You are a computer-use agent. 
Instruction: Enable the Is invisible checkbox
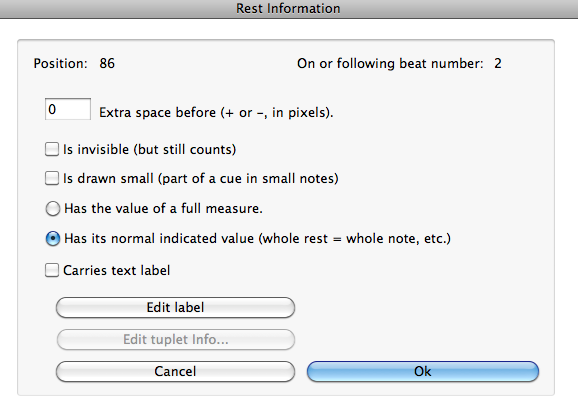pyautogui.click(x=52, y=149)
